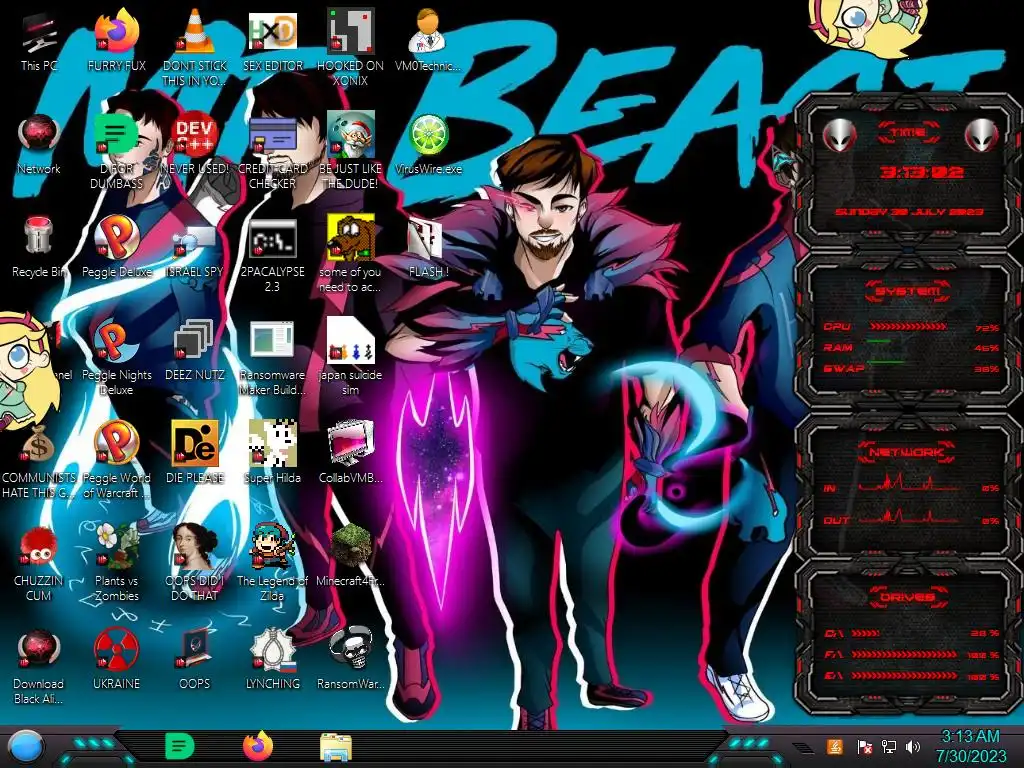Click the volume speaker tray icon
The width and height of the screenshot is (1024, 768).
[x=913, y=746]
